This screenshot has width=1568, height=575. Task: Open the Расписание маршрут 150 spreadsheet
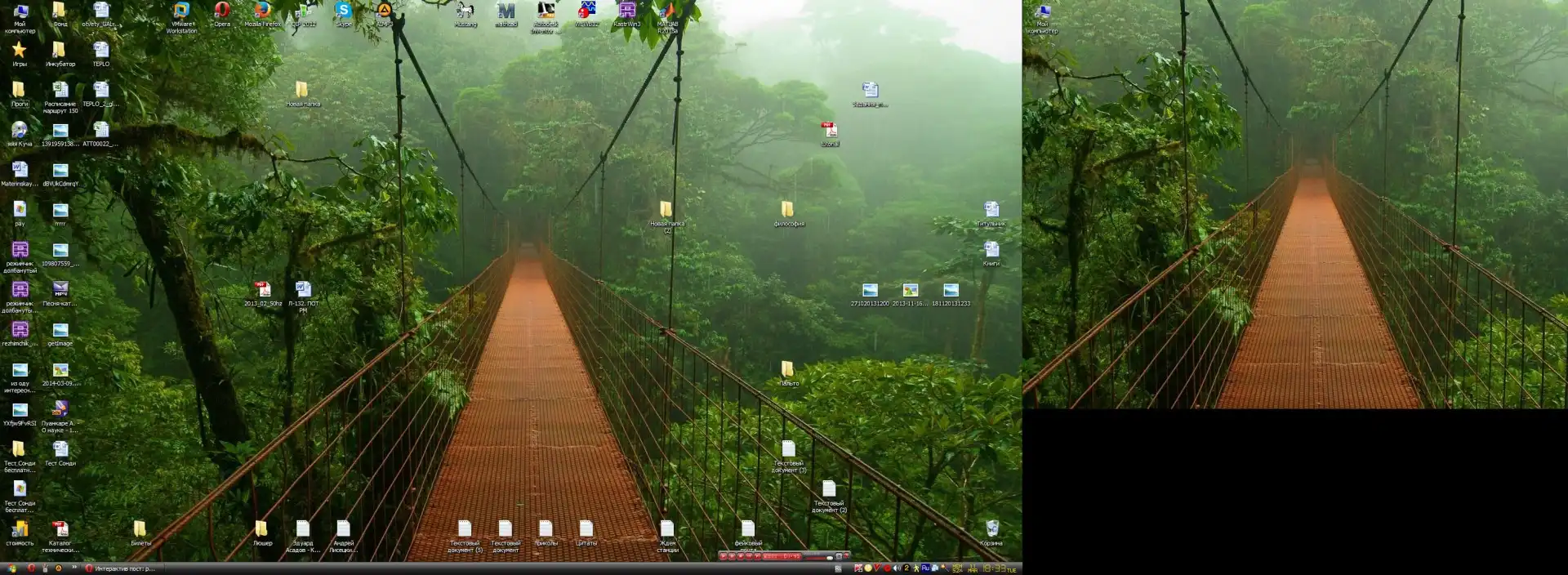click(x=60, y=97)
